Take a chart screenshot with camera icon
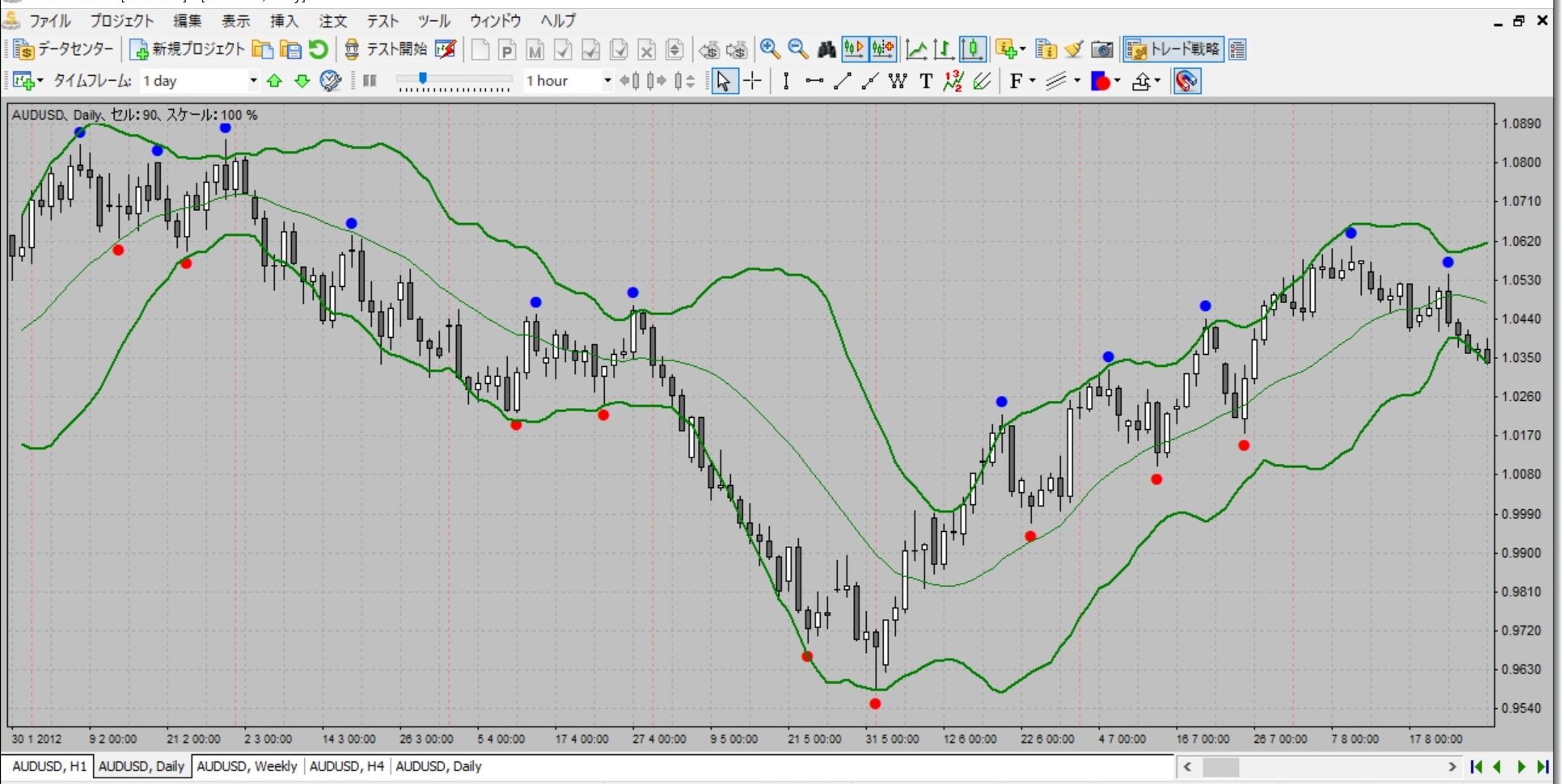 click(1101, 50)
